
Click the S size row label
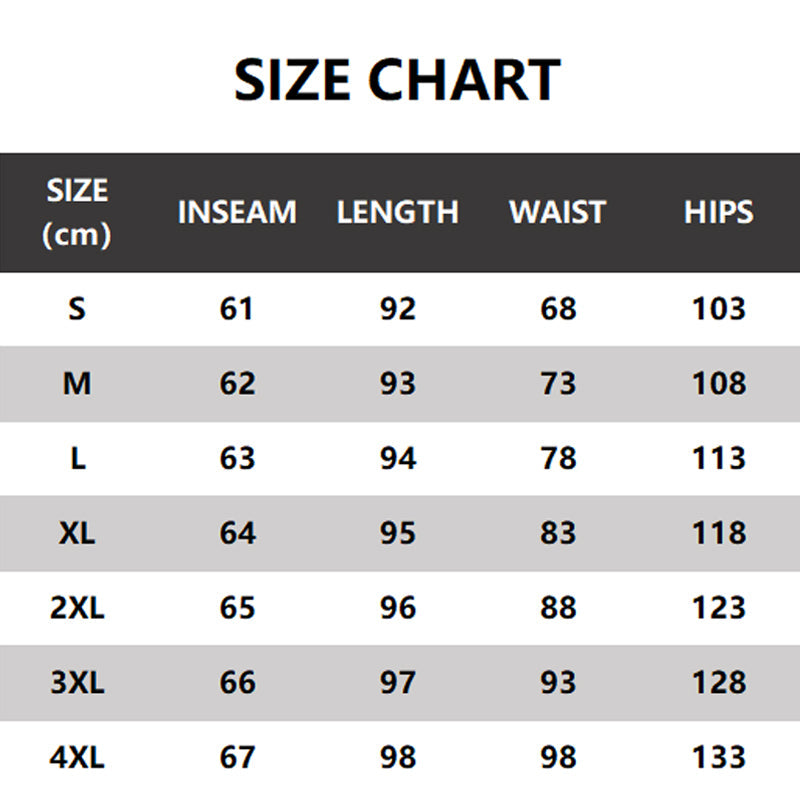[x=77, y=308]
